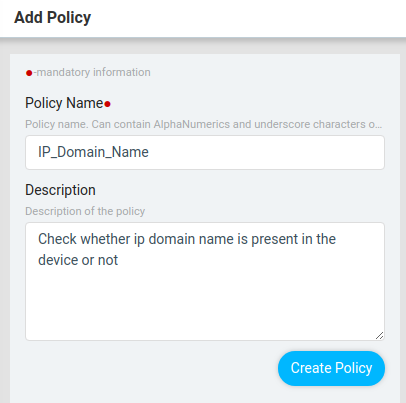Click the '-mandatory information' note
Screen dimensions: 406x403
(92, 72)
